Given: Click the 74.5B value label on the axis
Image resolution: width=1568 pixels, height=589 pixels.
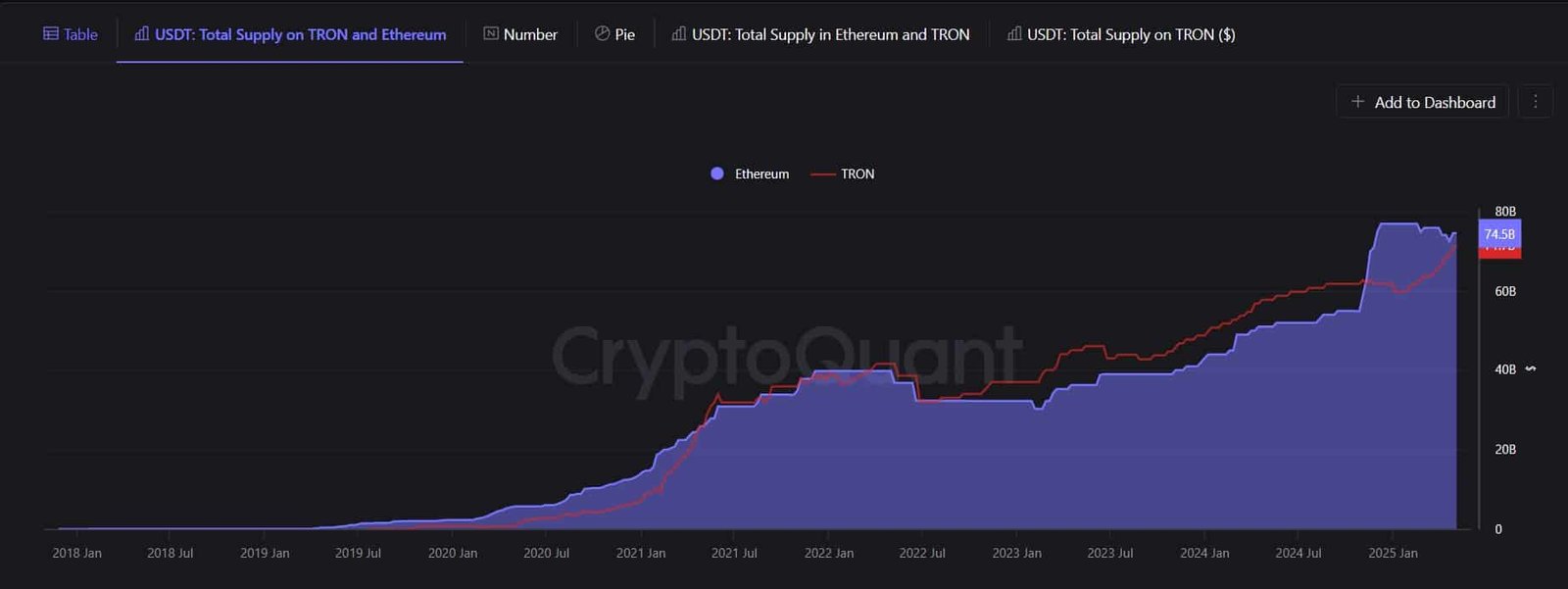Looking at the screenshot, I should coord(1499,234).
